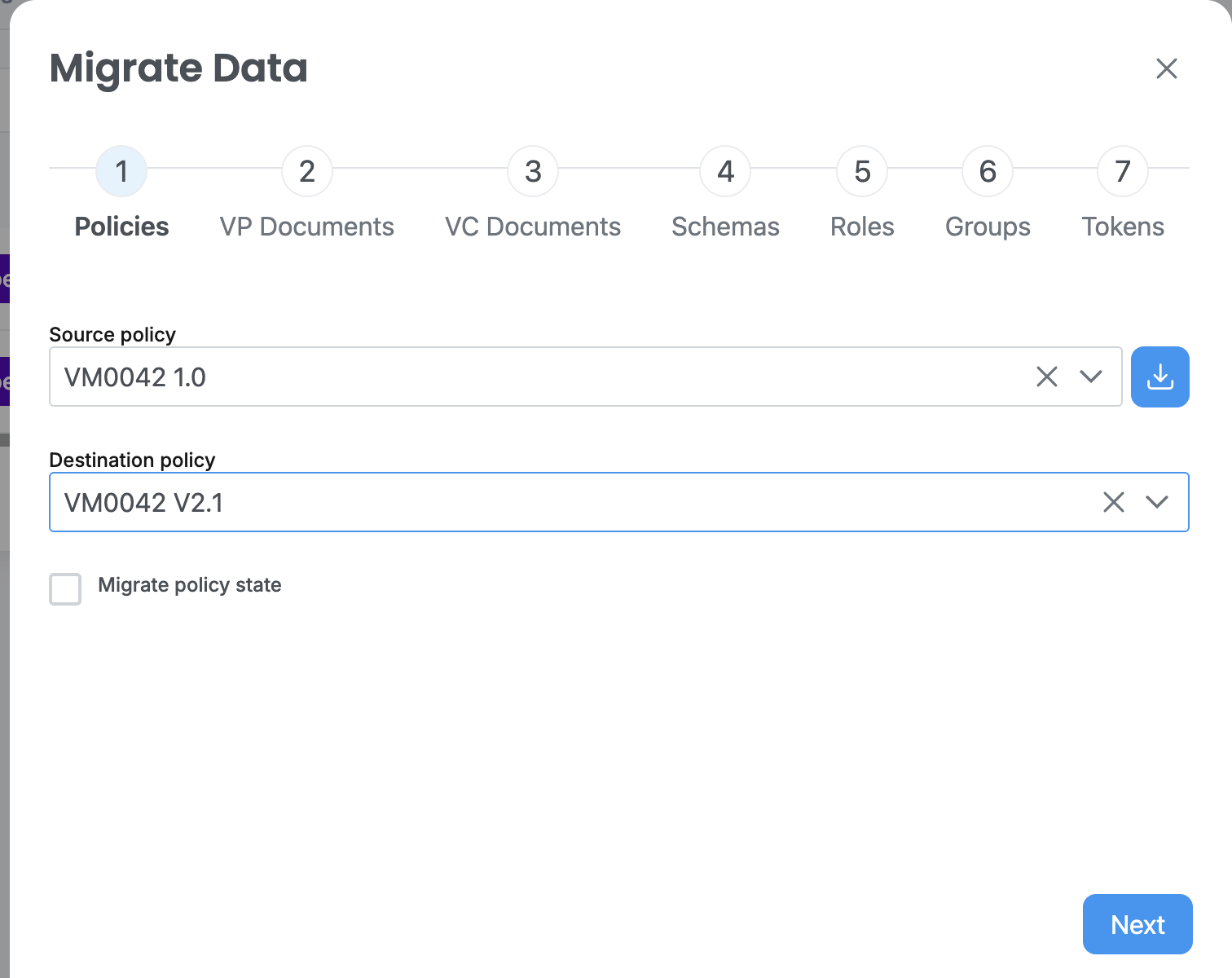Clear the Source policy selection

point(1046,377)
